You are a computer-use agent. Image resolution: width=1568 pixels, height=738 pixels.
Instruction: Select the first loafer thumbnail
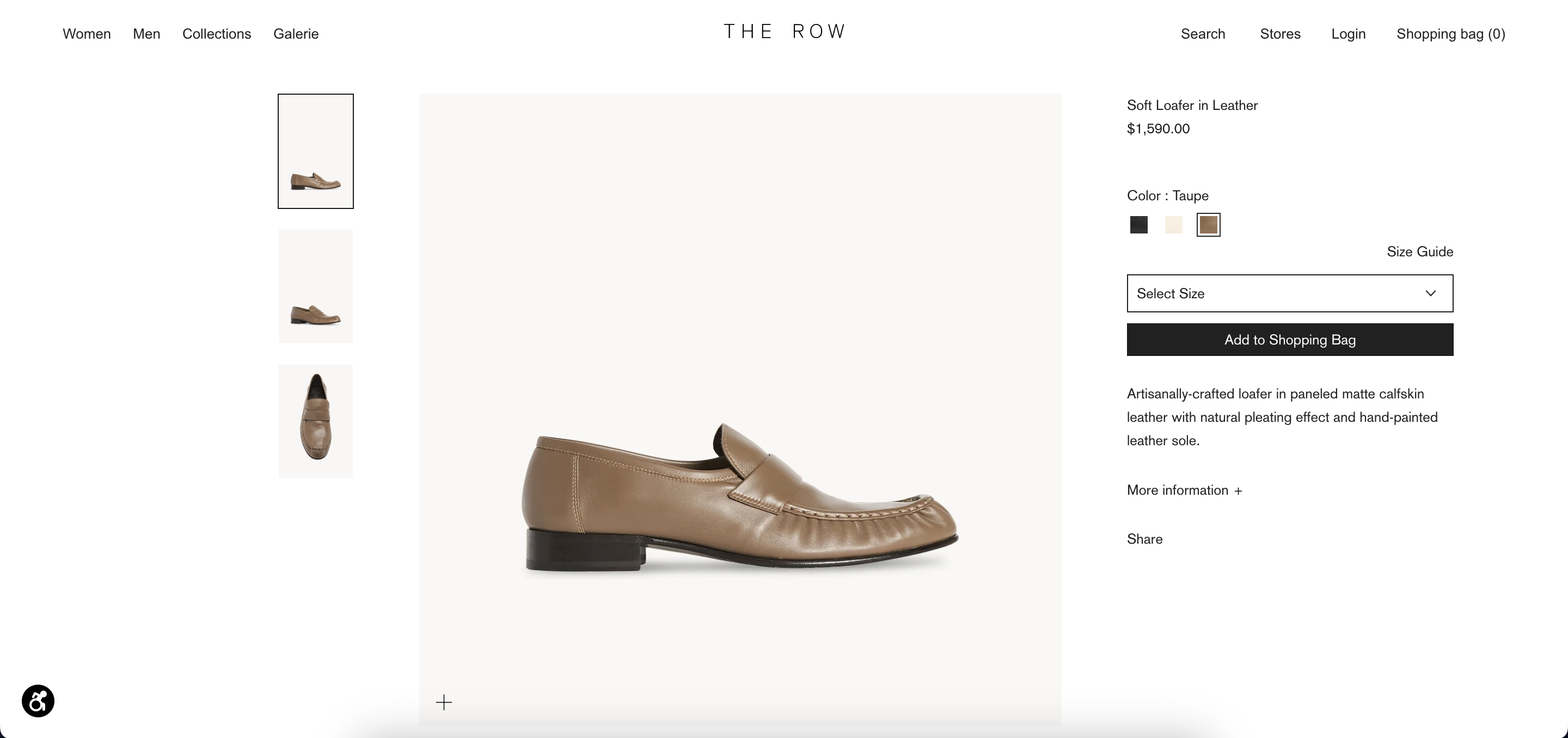[315, 151]
